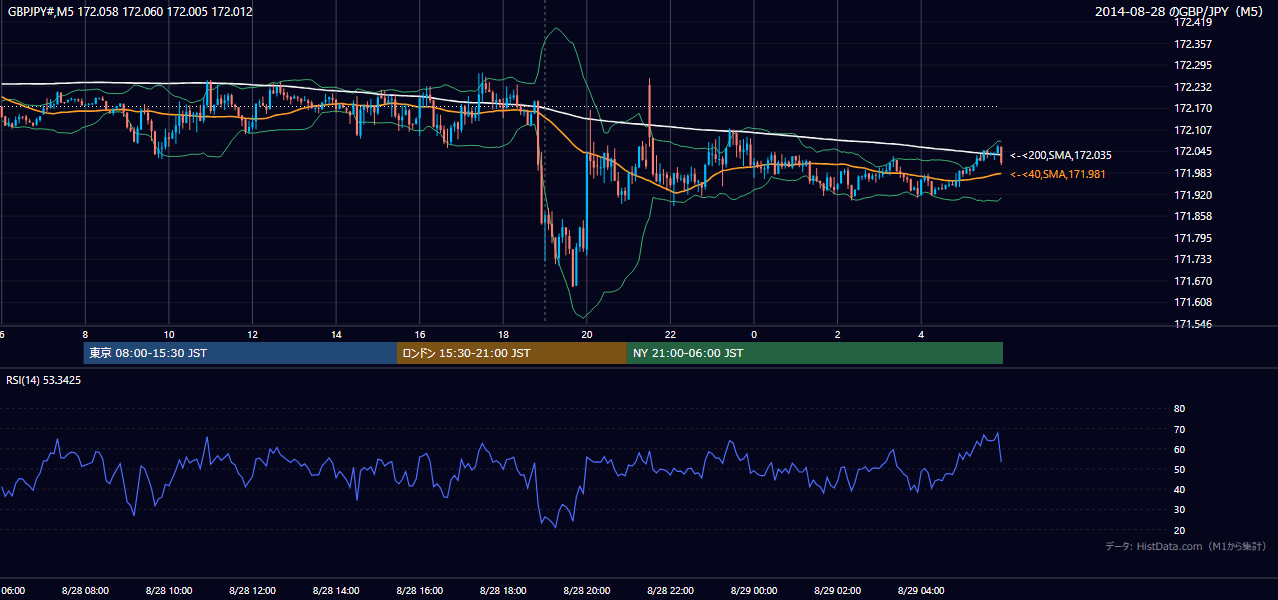Click price axis value 171.983
The image size is (1278, 600).
1193,173
